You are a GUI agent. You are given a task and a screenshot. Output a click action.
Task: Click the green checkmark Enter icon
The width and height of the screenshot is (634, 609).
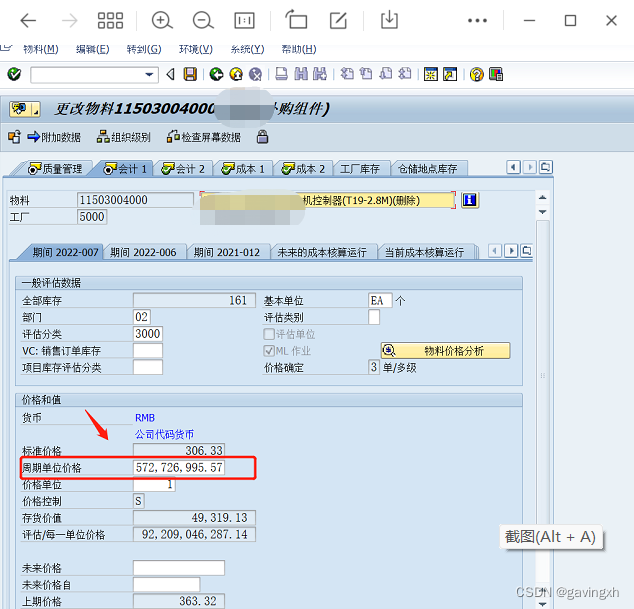pyautogui.click(x=14, y=74)
